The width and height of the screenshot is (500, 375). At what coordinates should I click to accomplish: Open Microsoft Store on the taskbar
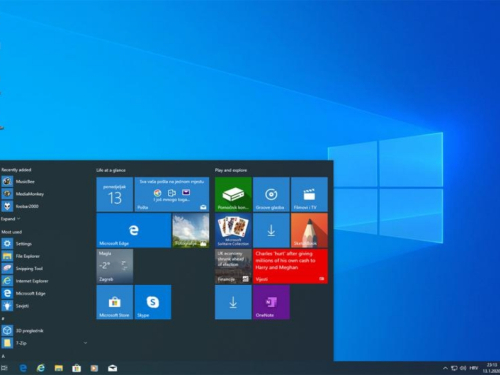click(x=77, y=368)
